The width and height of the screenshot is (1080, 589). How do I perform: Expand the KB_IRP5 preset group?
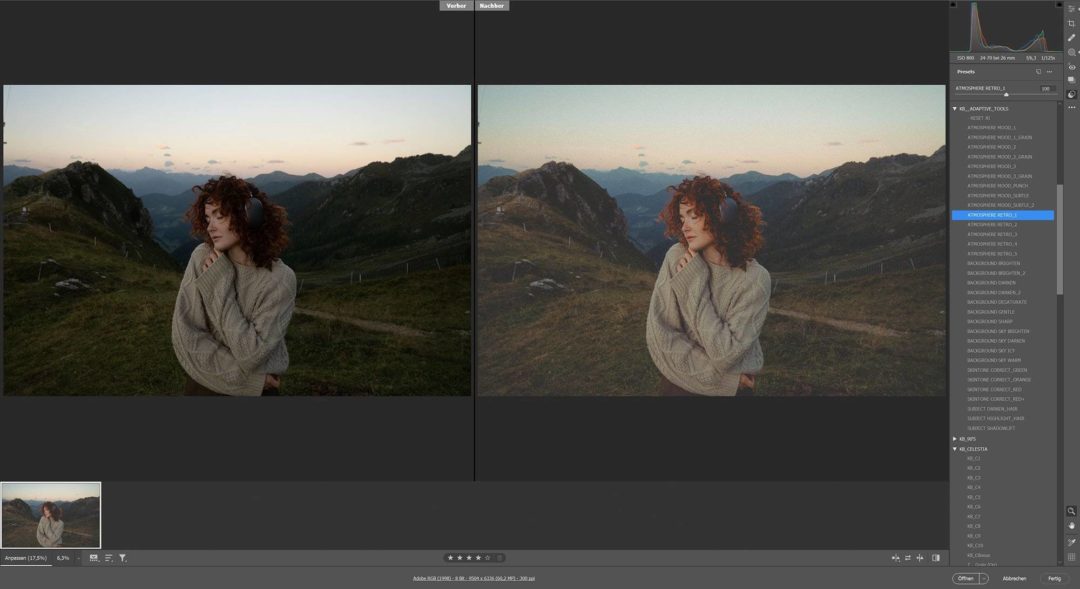(957, 437)
